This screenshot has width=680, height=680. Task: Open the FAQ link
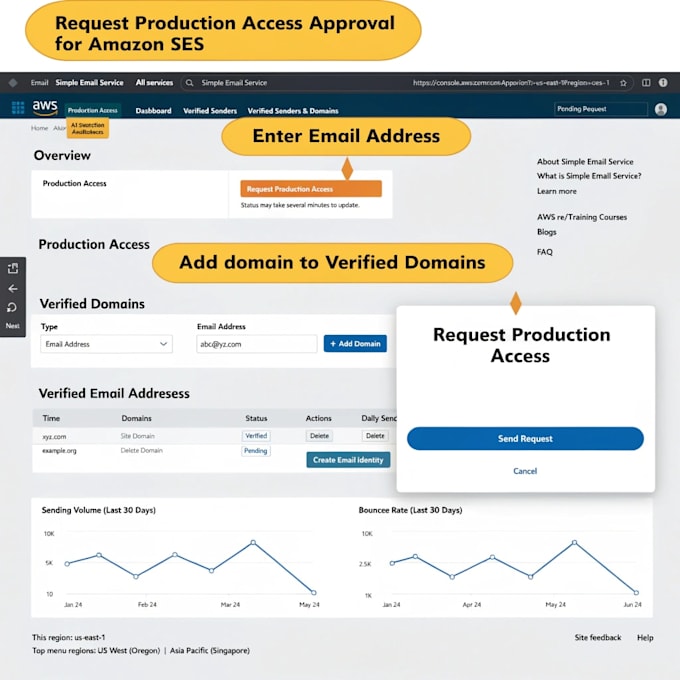pyautogui.click(x=545, y=252)
